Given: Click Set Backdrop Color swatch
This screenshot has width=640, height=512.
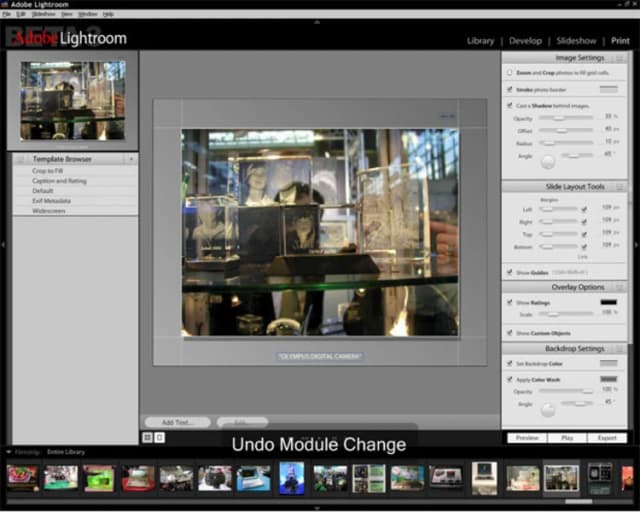Looking at the screenshot, I should [608, 363].
